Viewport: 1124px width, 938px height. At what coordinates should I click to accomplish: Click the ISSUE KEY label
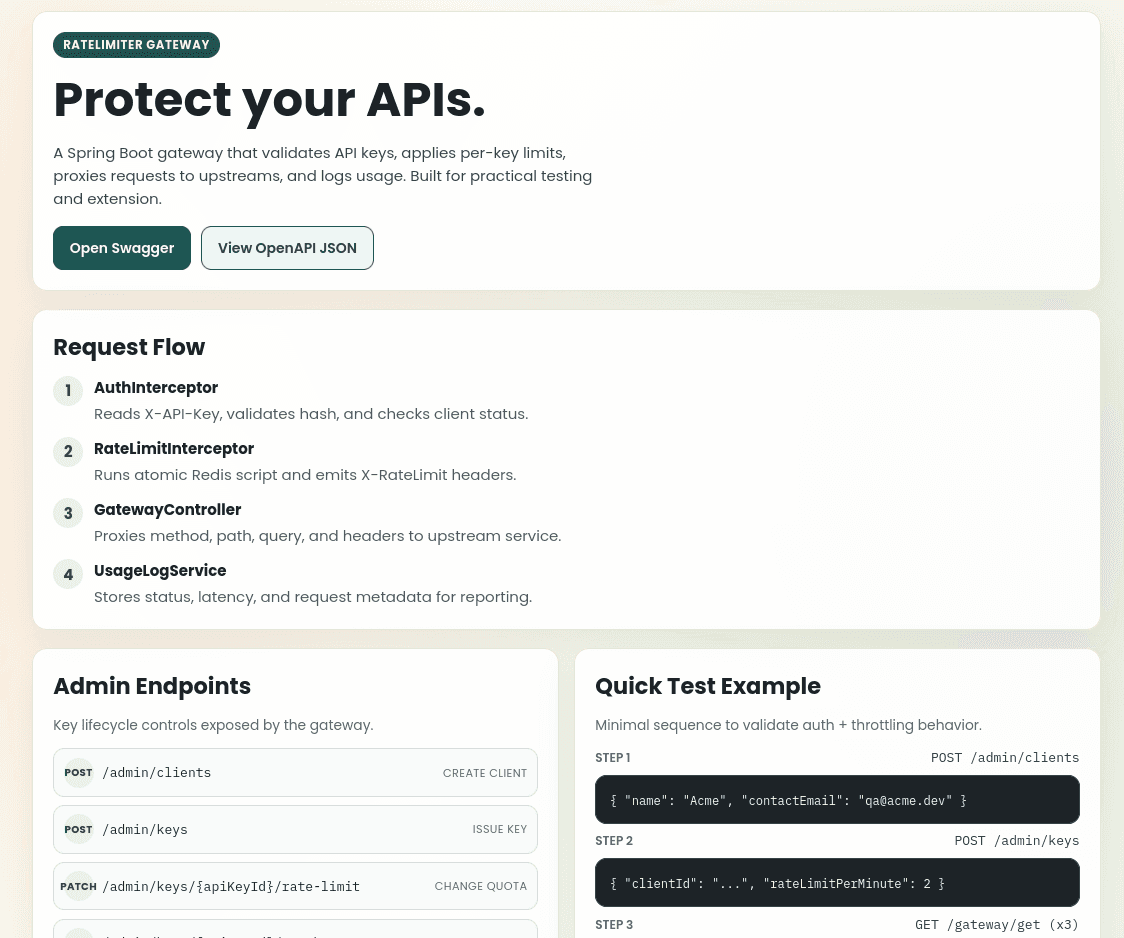[x=500, y=829]
